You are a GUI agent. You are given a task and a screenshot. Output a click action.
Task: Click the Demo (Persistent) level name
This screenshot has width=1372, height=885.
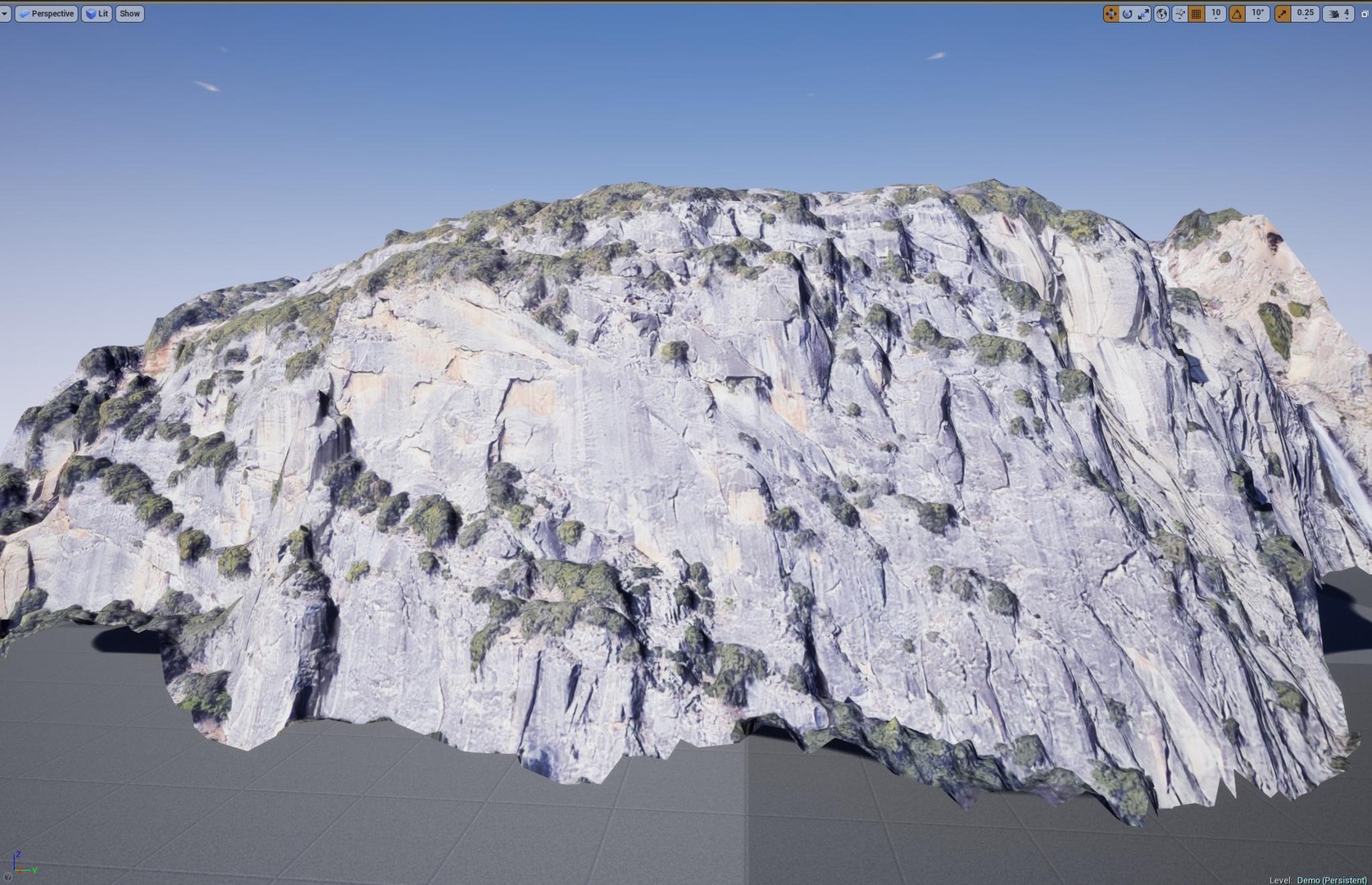[1332, 880]
